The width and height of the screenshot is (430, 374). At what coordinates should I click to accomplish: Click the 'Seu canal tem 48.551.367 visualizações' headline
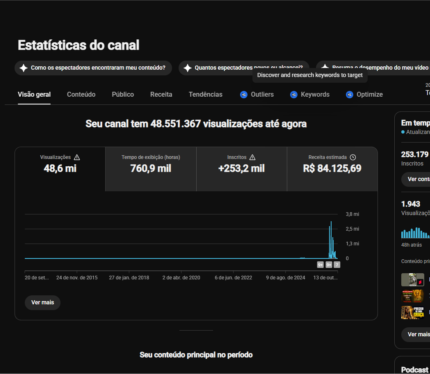point(196,124)
